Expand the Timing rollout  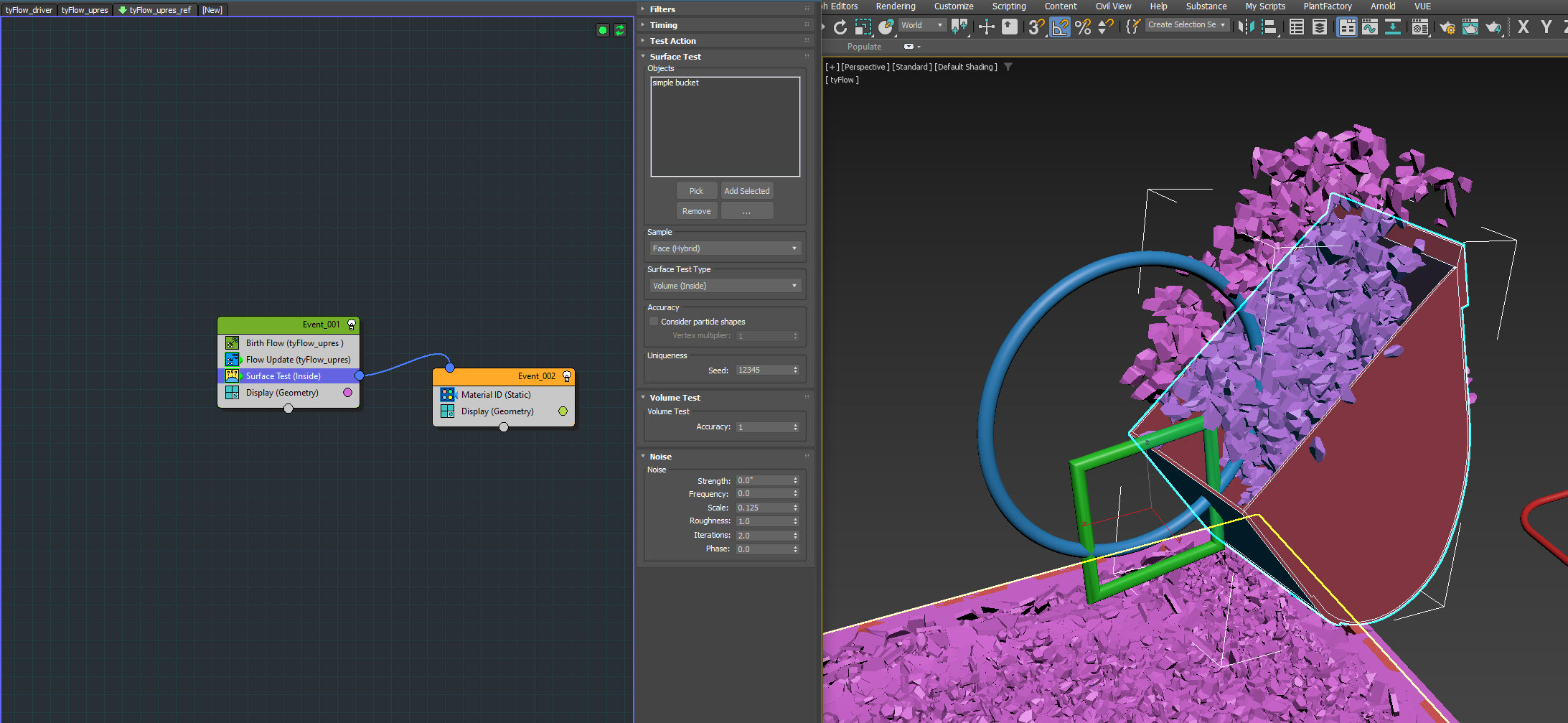tap(663, 25)
